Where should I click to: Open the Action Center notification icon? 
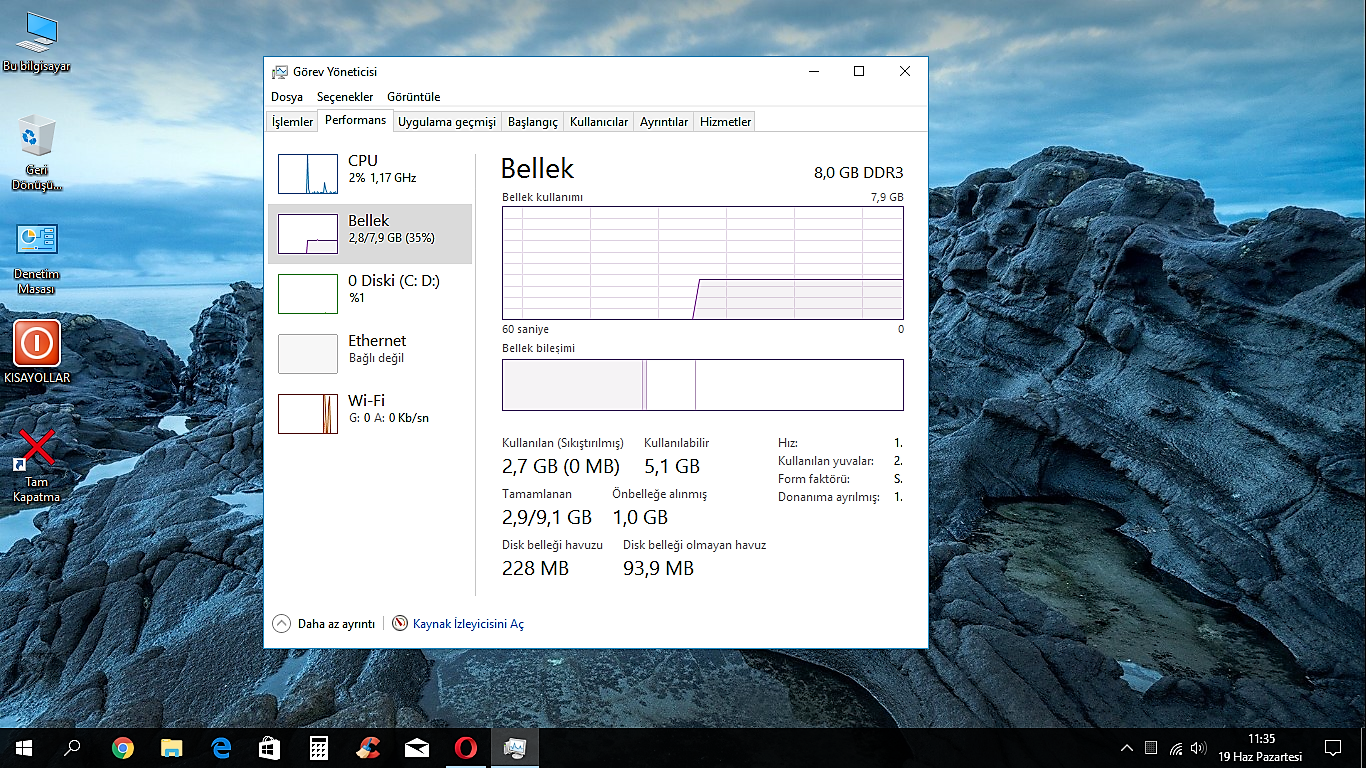pyautogui.click(x=1332, y=748)
